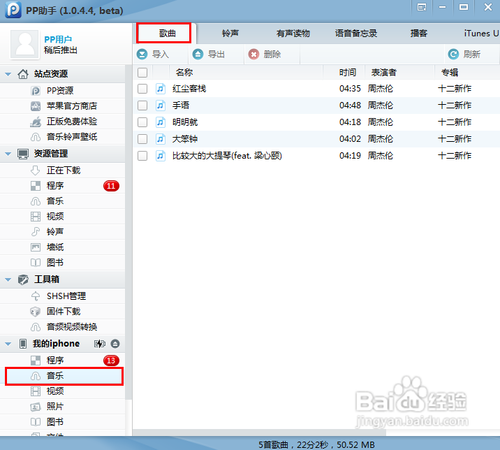Click the red 11 badge on 程序

click(x=111, y=186)
